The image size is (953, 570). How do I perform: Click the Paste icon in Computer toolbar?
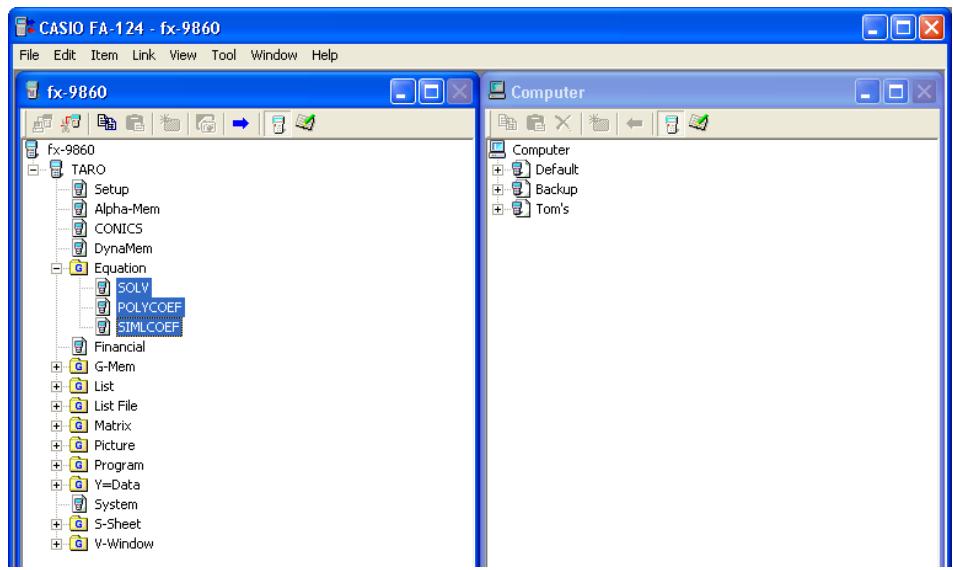point(535,123)
